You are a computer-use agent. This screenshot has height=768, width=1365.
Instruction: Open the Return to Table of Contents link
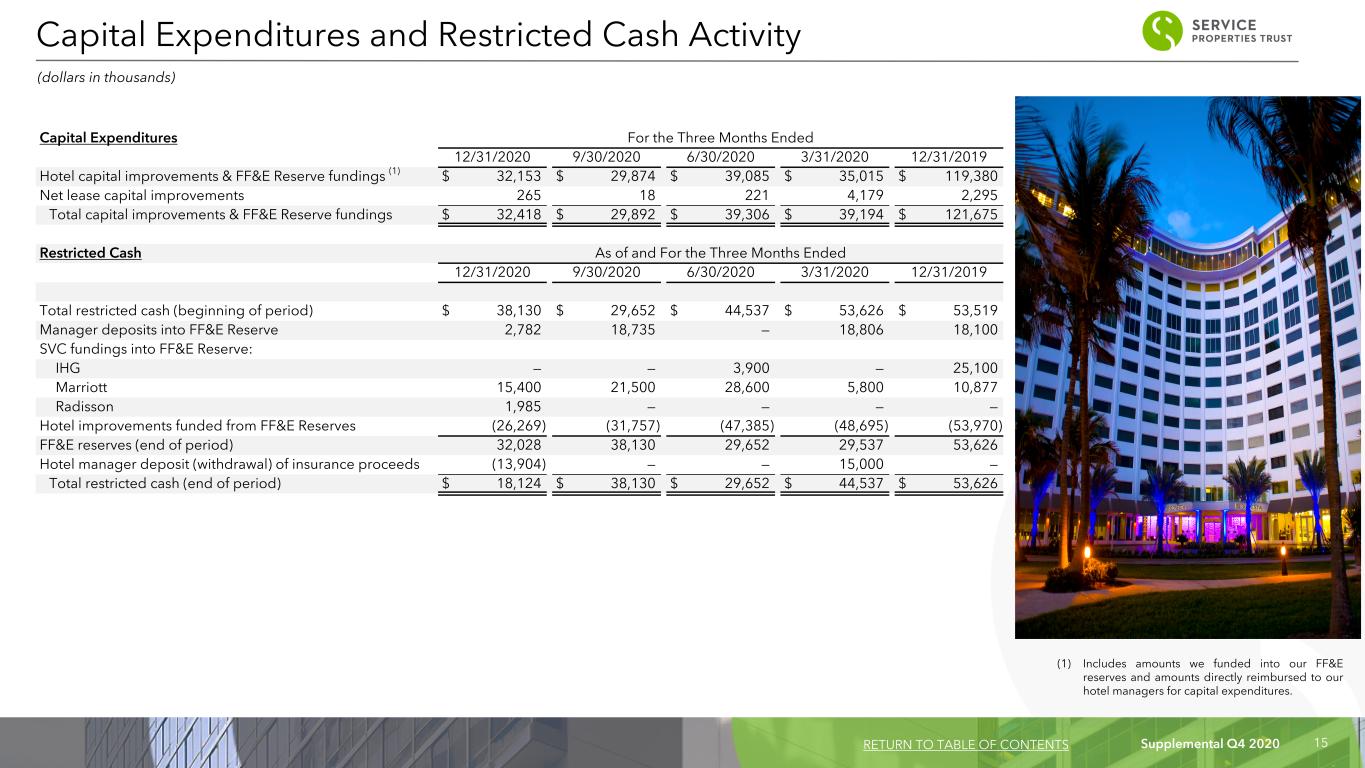pyautogui.click(x=965, y=744)
